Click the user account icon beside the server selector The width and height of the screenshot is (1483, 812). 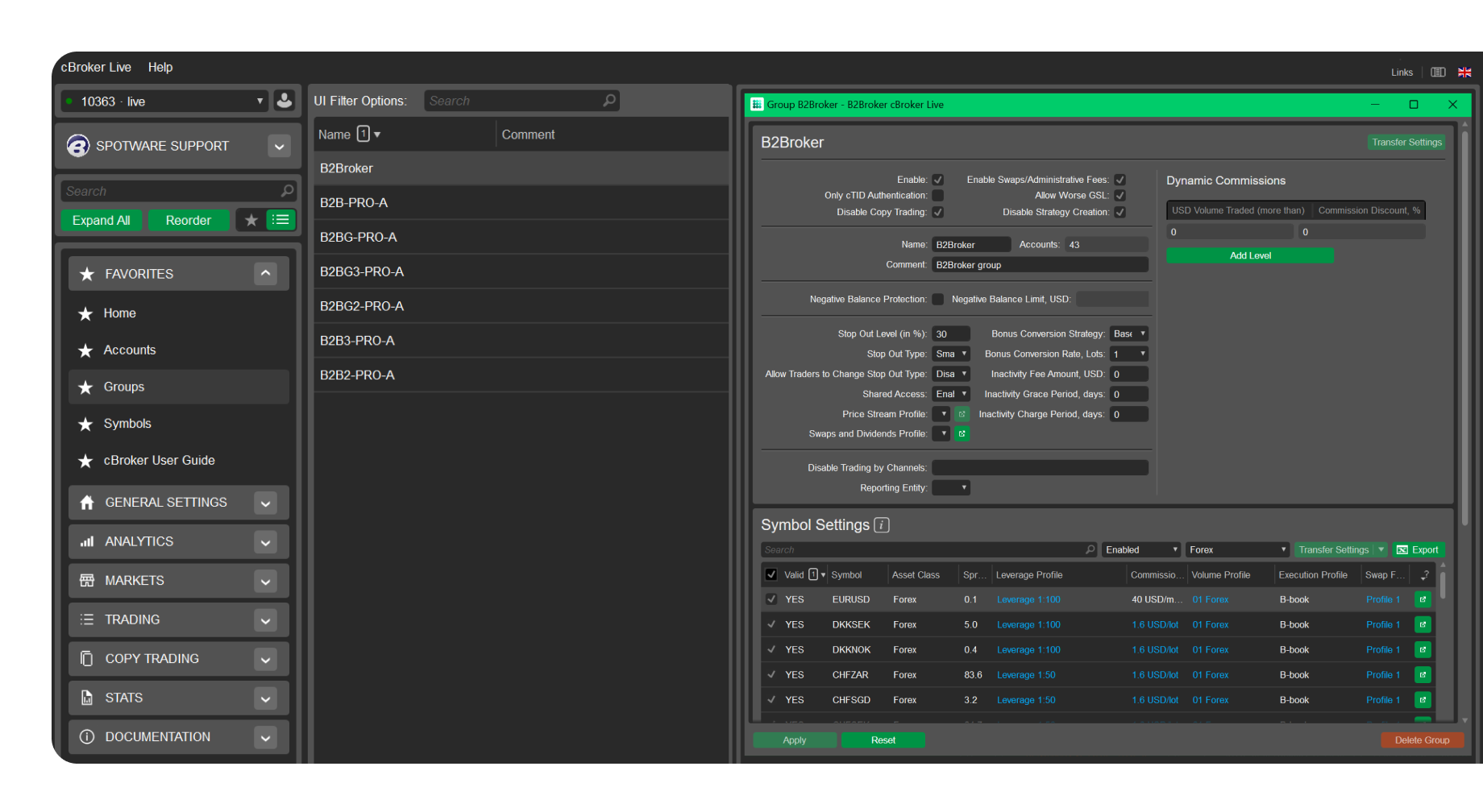point(284,101)
